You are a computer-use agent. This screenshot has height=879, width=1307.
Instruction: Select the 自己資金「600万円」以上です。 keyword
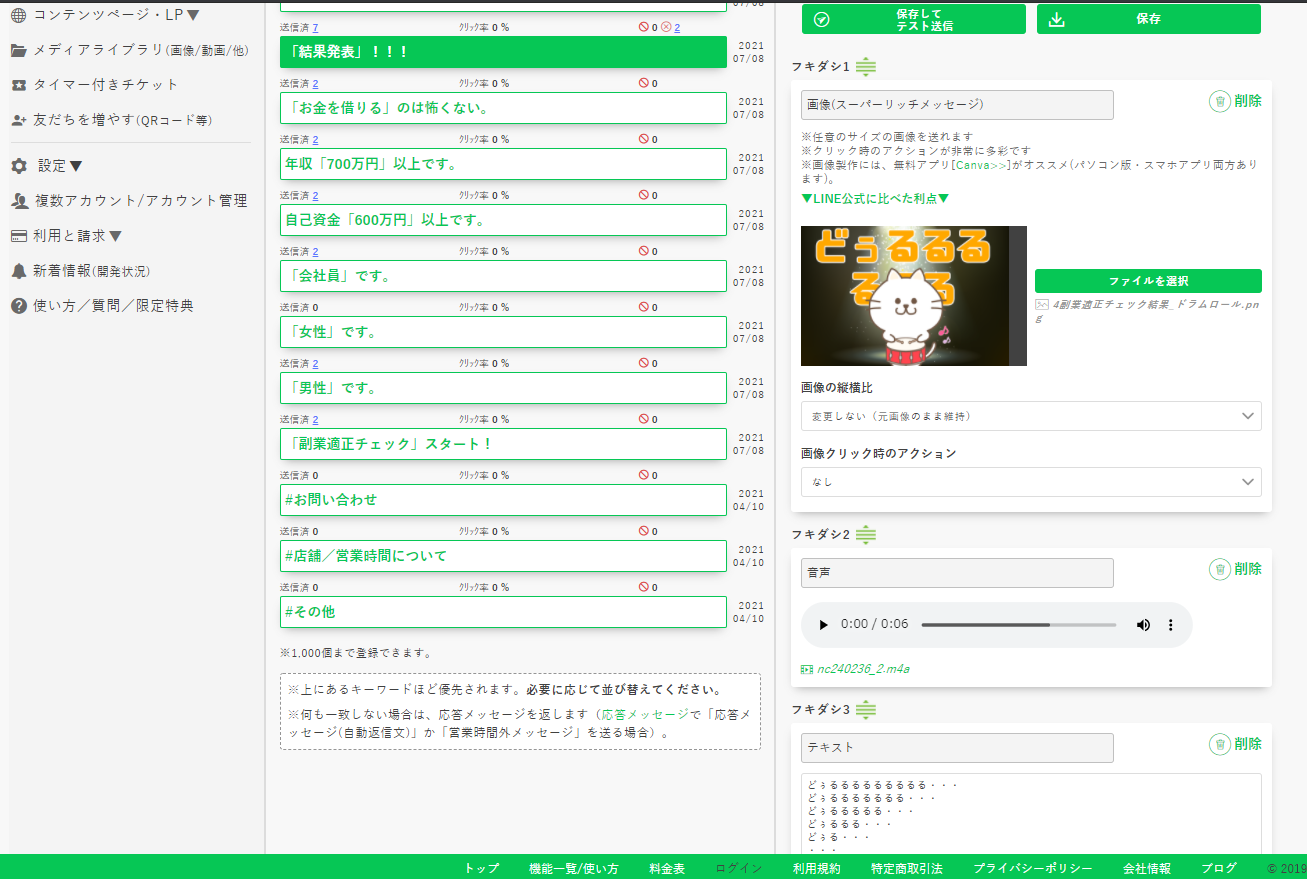point(503,220)
